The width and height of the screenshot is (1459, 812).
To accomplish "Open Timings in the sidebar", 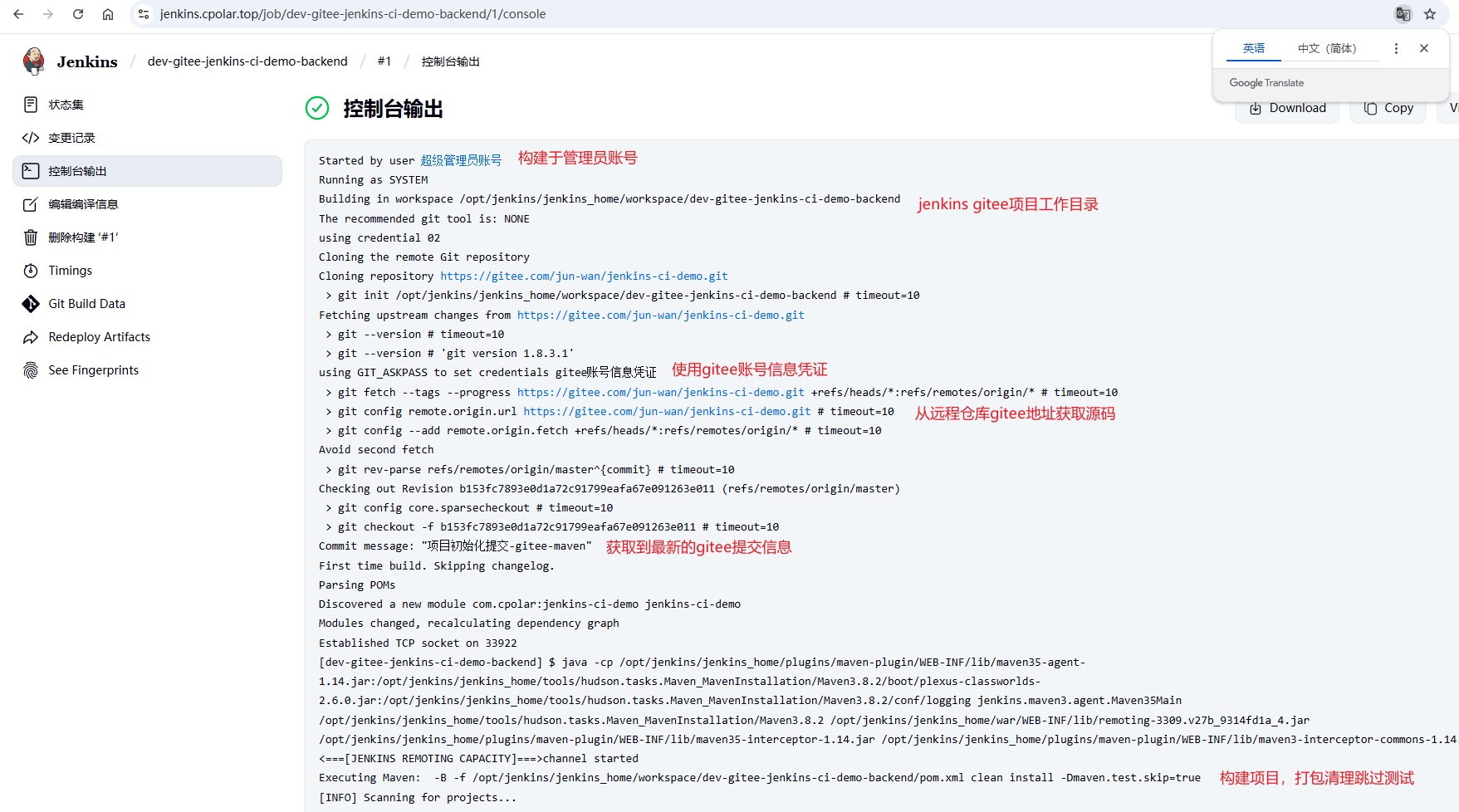I will (148, 271).
